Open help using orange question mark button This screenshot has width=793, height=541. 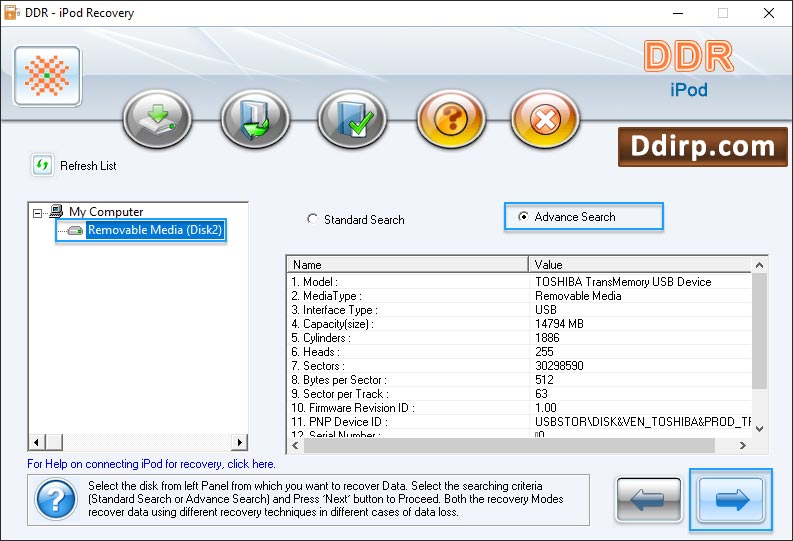coord(451,119)
